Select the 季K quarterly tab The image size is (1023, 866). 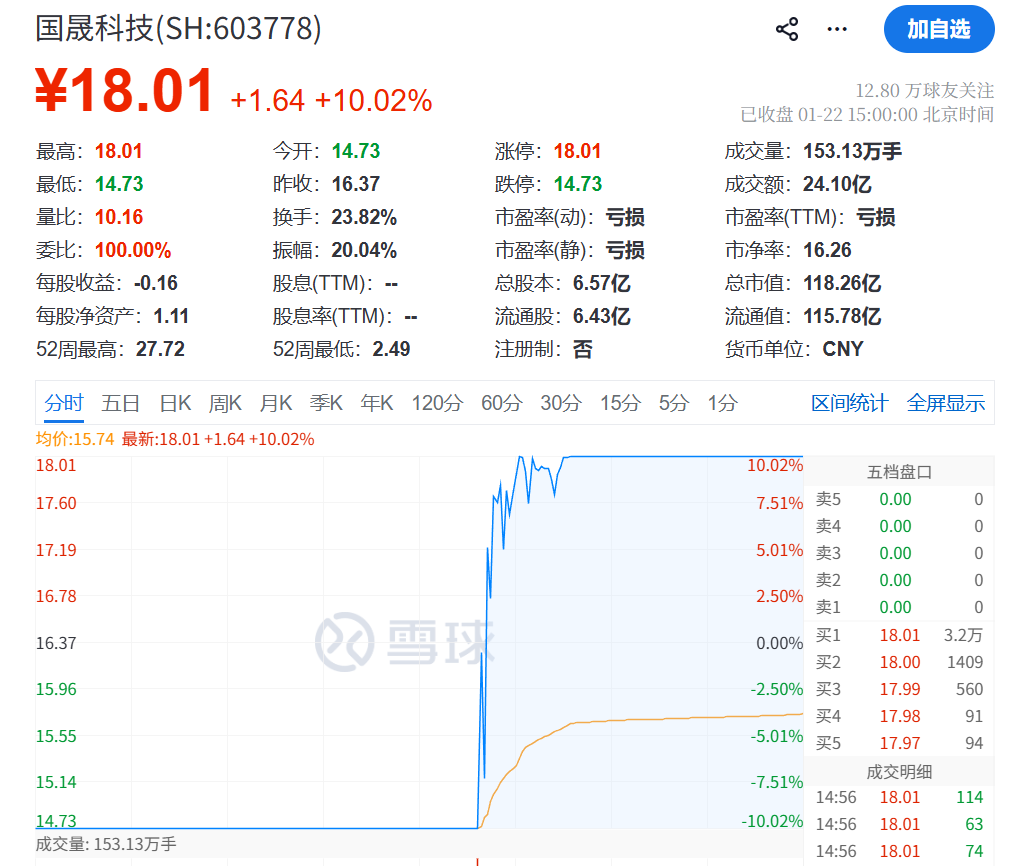[x=325, y=402]
